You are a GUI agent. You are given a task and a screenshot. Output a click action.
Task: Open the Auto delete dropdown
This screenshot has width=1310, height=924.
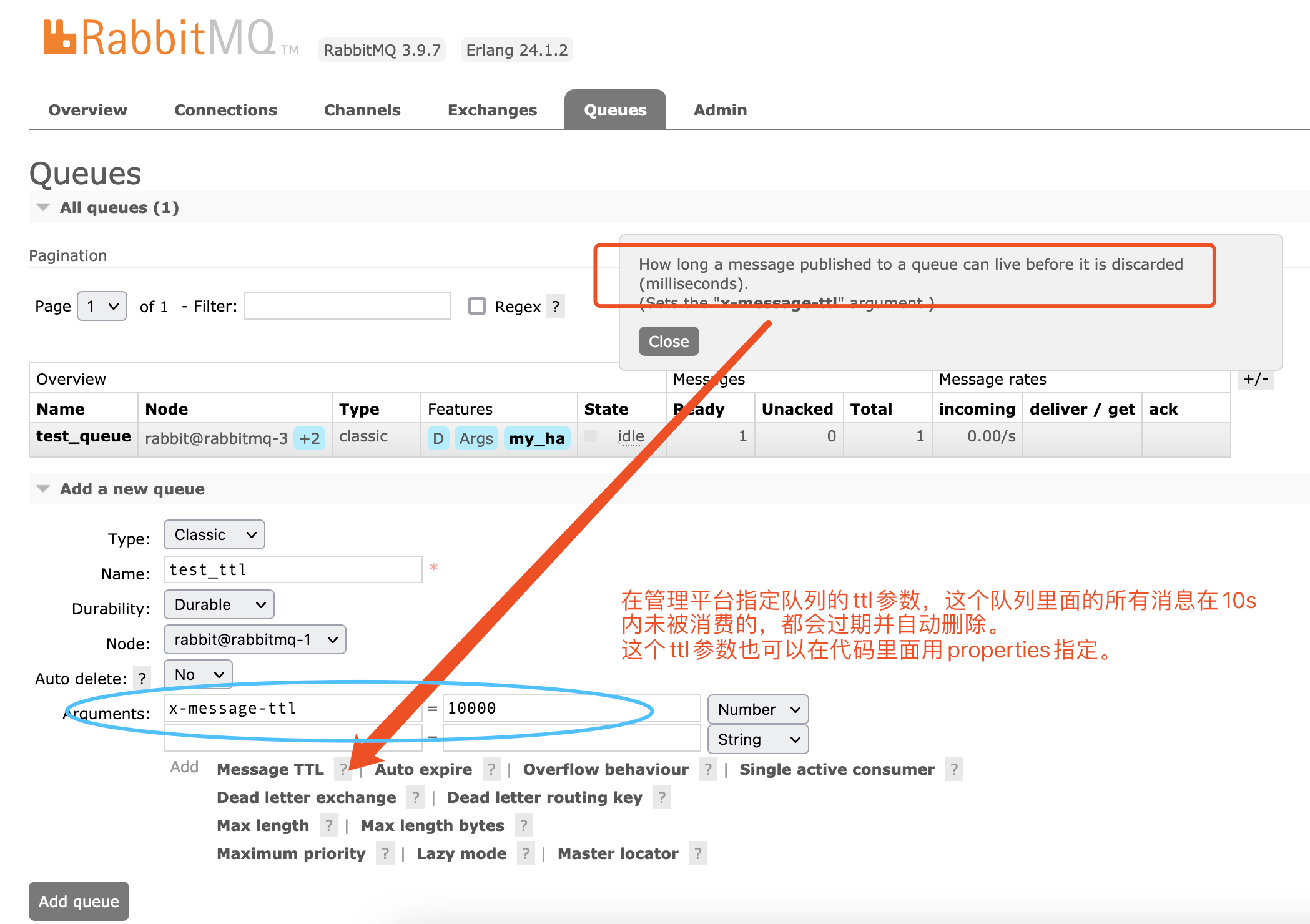click(198, 674)
